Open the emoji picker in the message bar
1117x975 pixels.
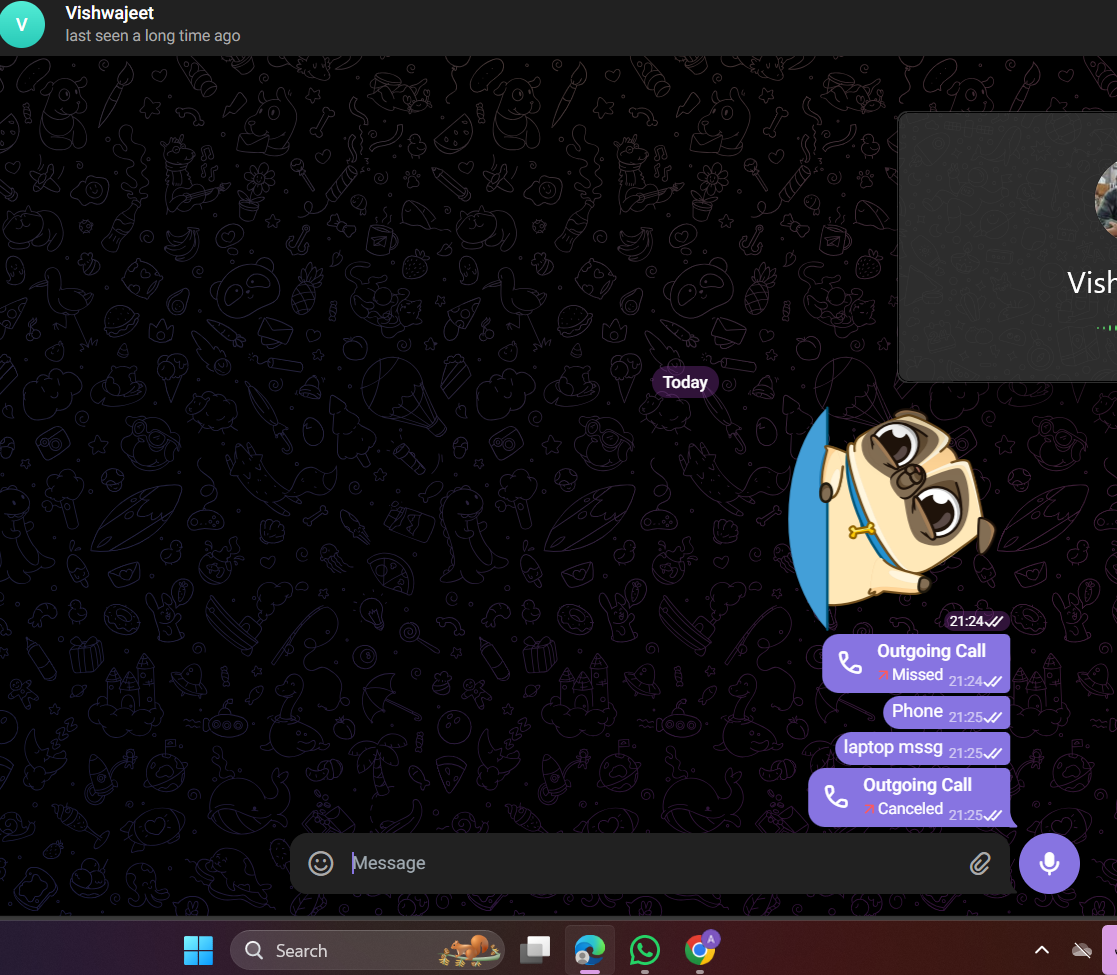click(321, 863)
